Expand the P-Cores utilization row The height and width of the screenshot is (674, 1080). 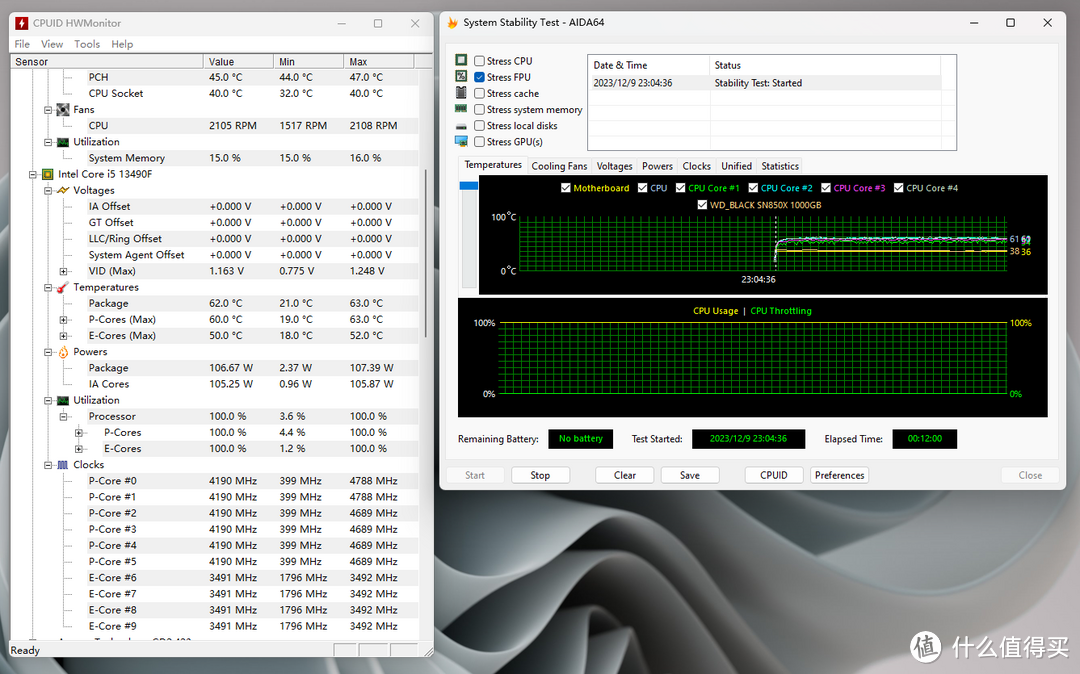point(79,433)
